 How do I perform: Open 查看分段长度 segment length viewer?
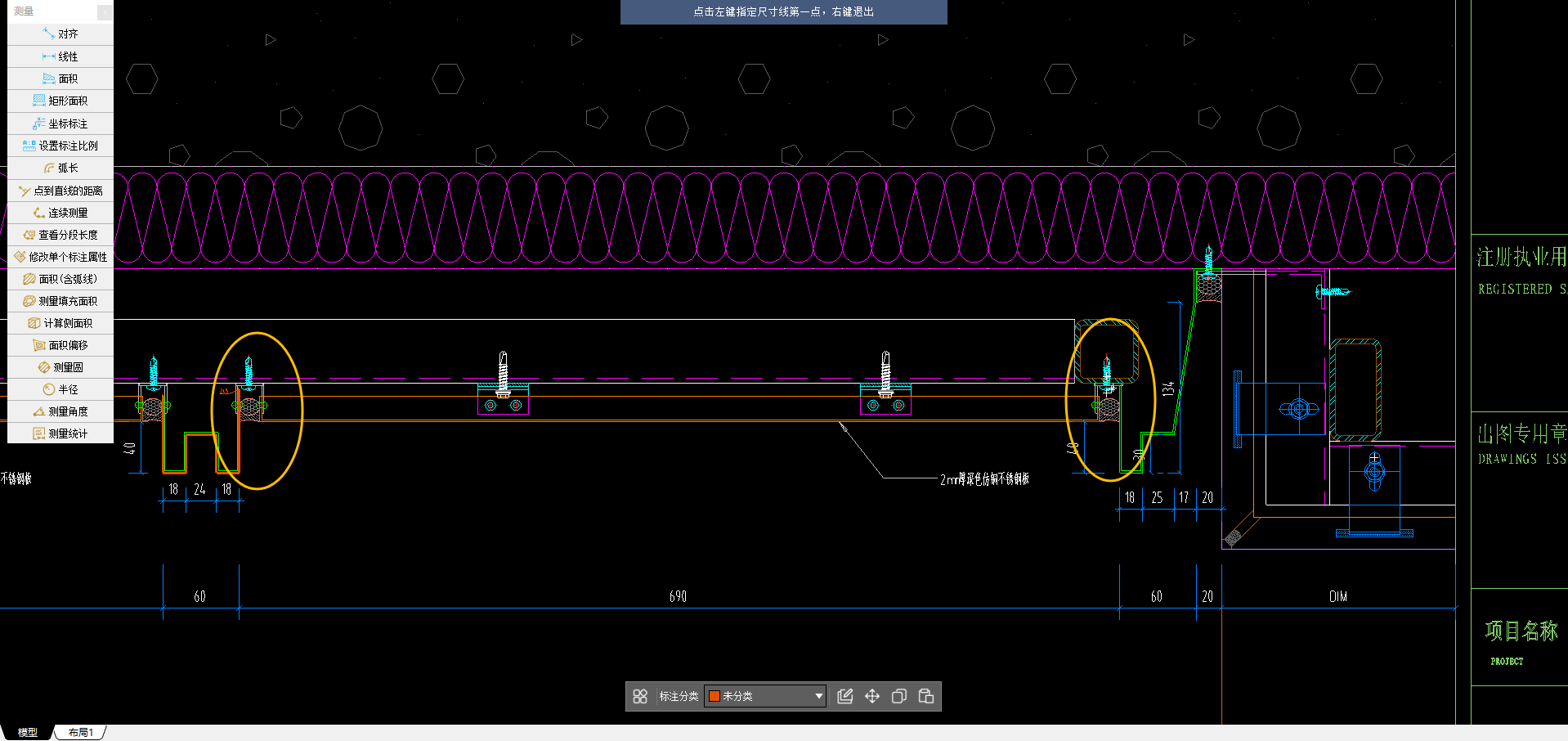coord(60,235)
